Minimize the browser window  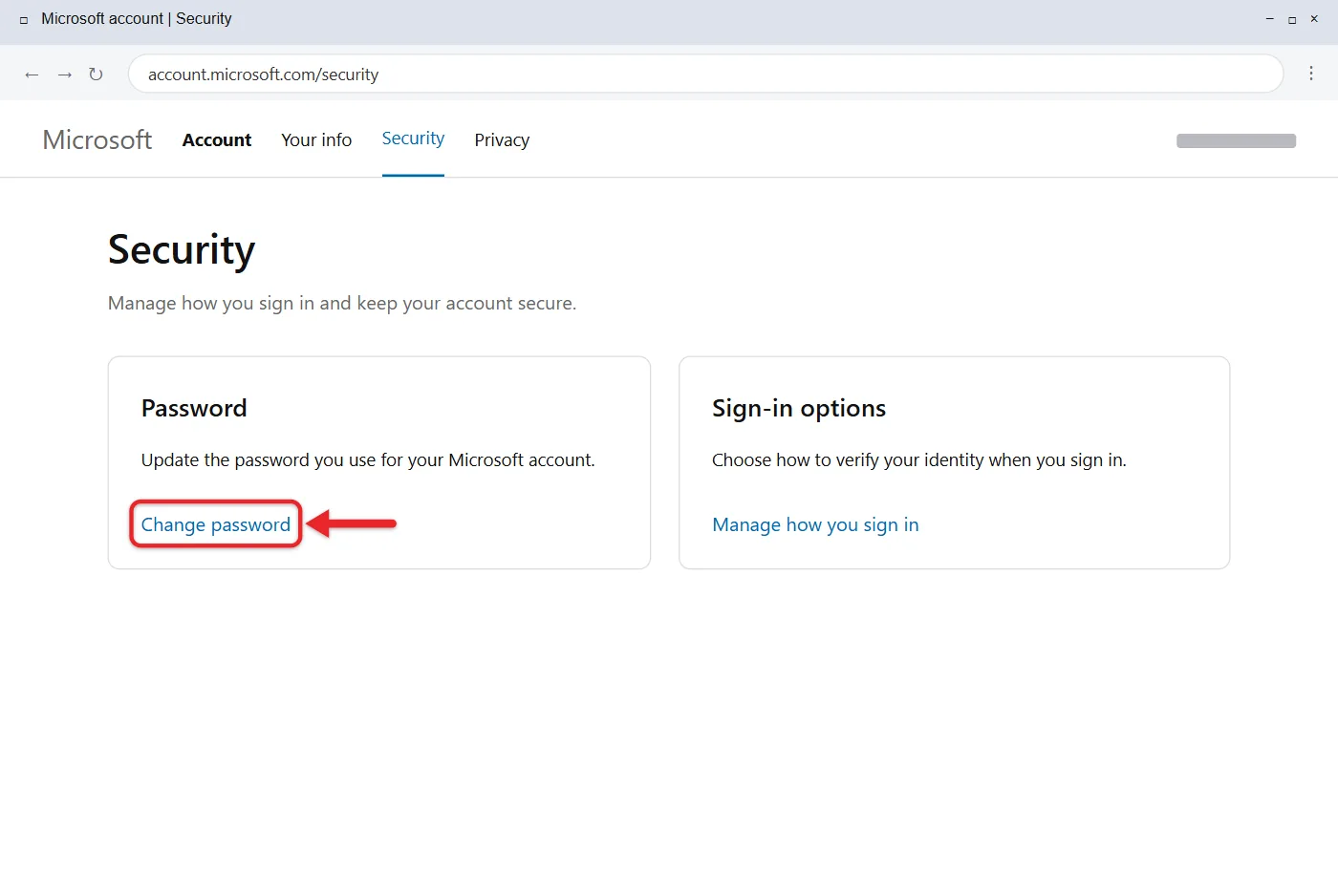tap(1269, 19)
